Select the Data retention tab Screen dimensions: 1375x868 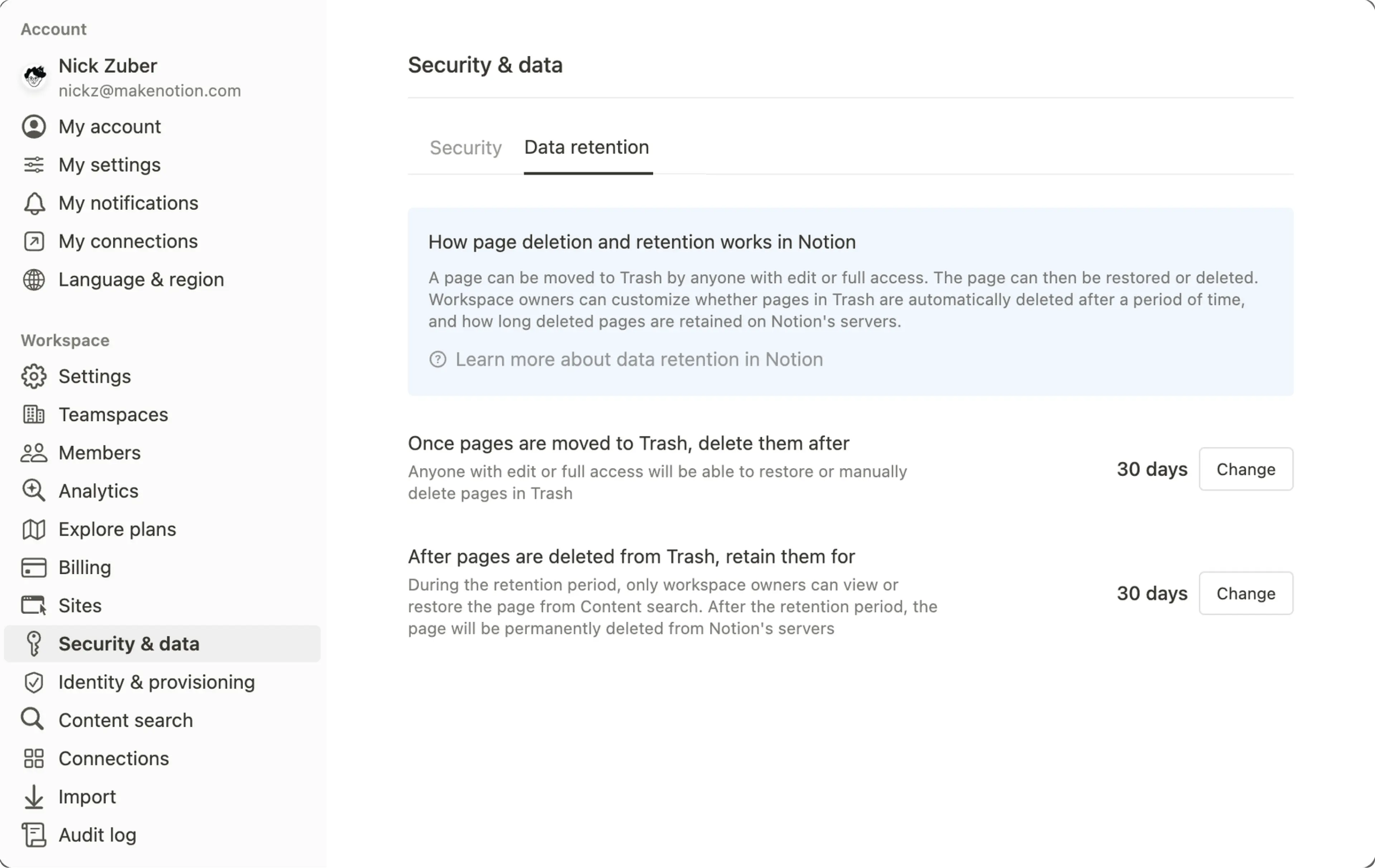pos(587,147)
